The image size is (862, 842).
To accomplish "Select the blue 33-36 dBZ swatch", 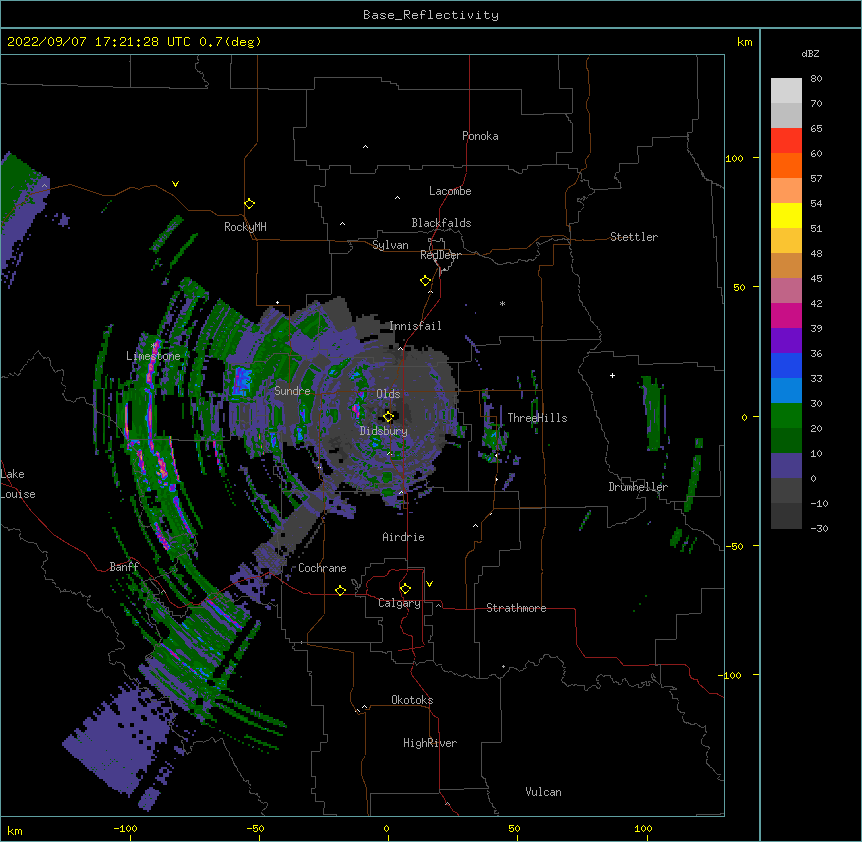I will coord(786,365).
